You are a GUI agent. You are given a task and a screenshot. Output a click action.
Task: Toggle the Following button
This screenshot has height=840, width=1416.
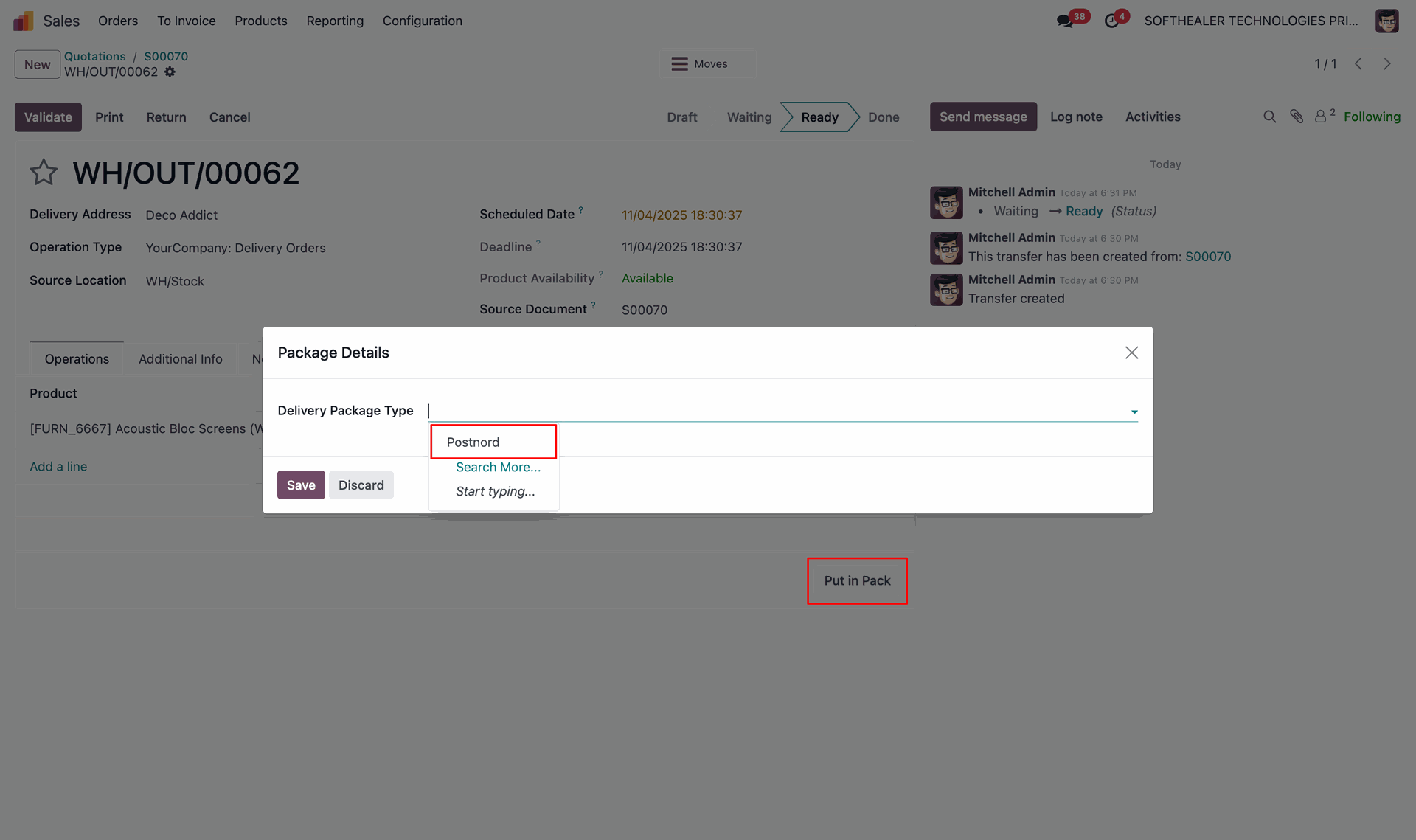[1371, 117]
